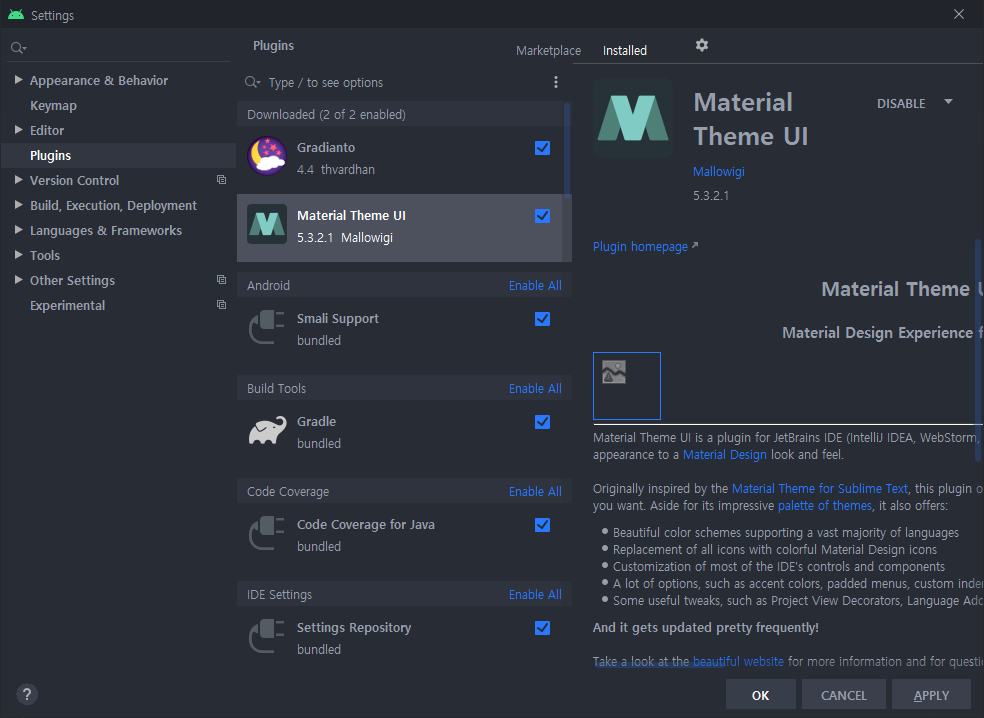Toggle the Settings Repository checkbox
984x718 pixels.
[542, 628]
